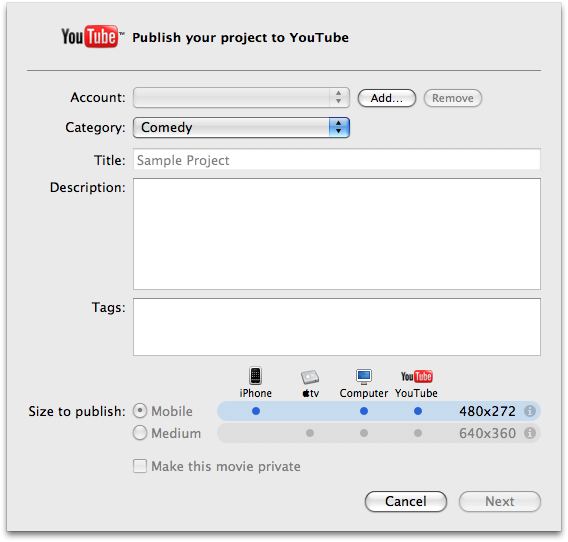Click the YouTube icon above size table
This screenshot has height=542, width=568.
[417, 377]
